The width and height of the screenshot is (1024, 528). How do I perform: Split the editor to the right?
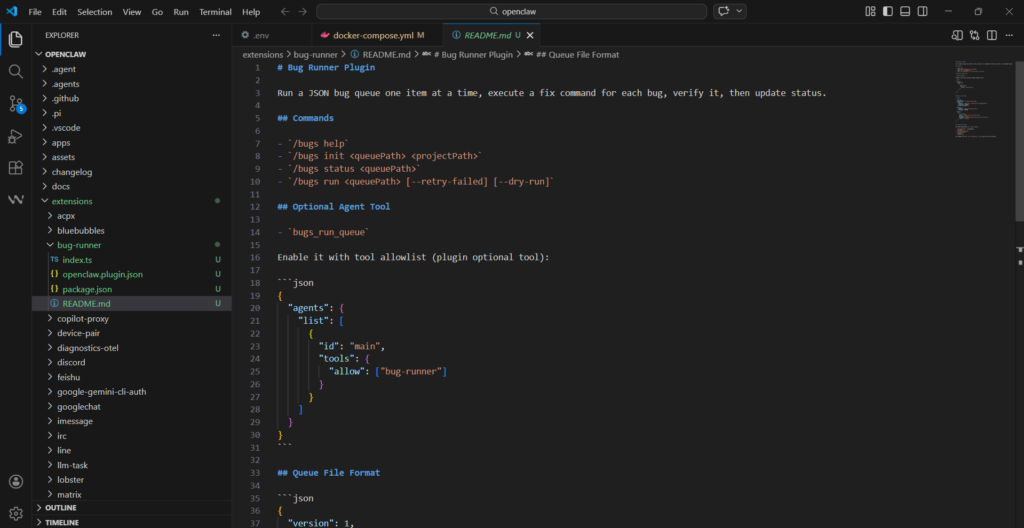pos(991,35)
